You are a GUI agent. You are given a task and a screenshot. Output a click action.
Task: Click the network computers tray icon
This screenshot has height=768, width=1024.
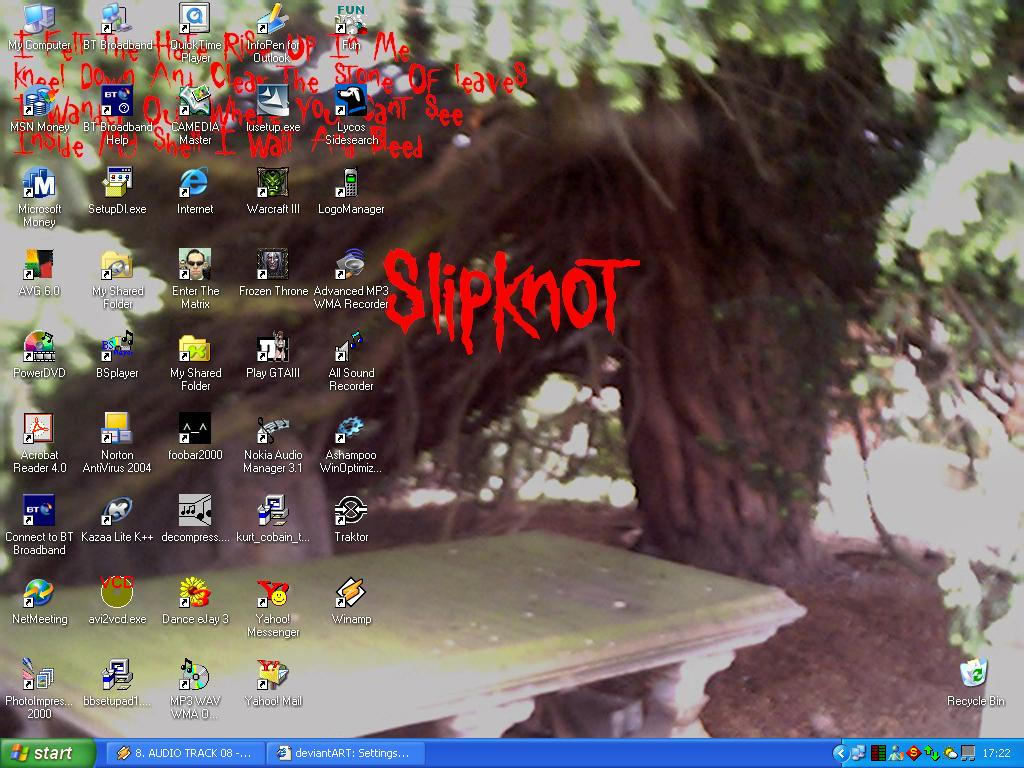pyautogui.click(x=858, y=754)
